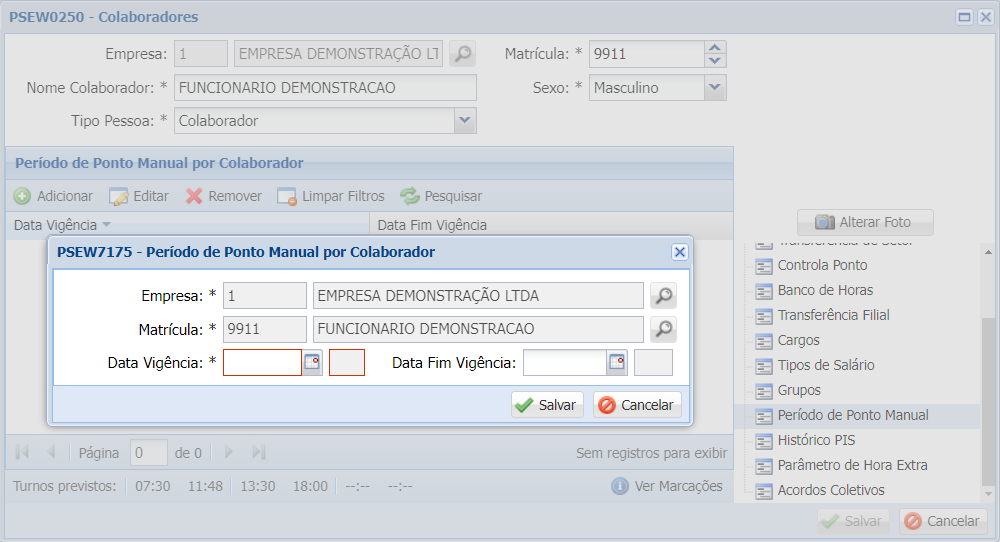
Task: Go to the first page in the pager
Action: tap(22, 452)
